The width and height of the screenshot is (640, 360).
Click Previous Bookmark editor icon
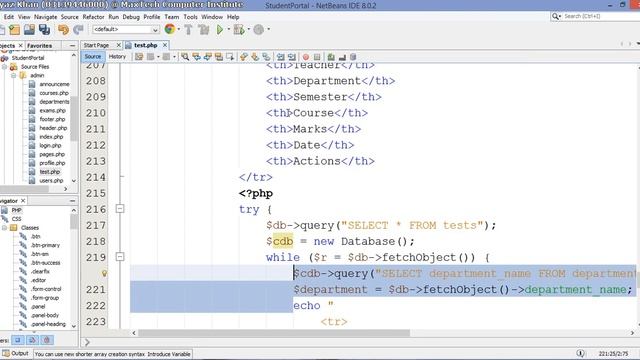pos(244,57)
